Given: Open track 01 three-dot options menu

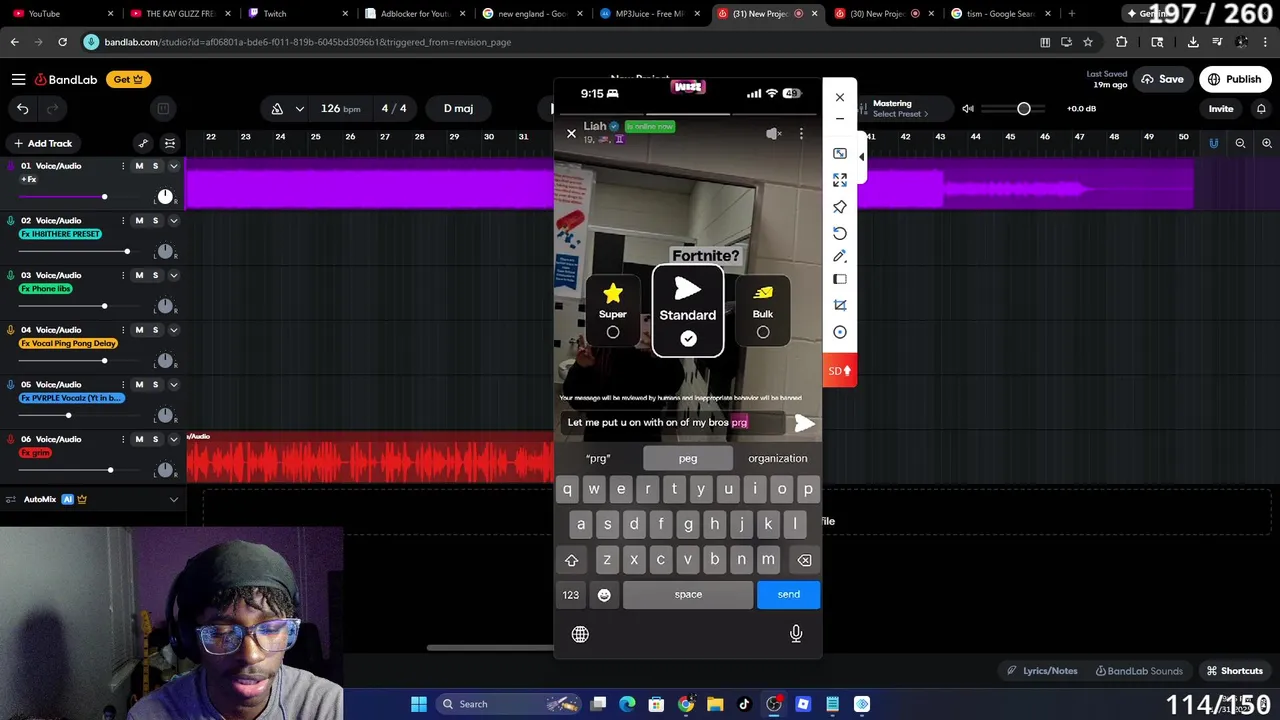Looking at the screenshot, I should point(123,166).
